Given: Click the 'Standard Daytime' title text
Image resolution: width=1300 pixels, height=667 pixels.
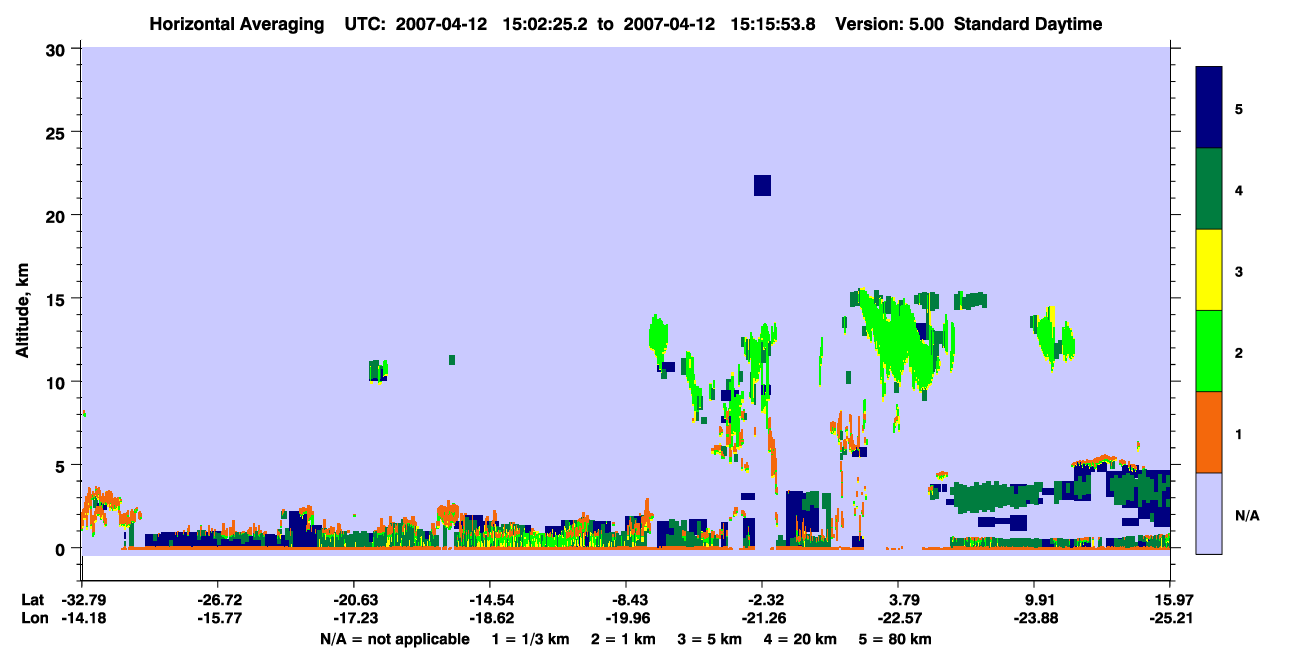Looking at the screenshot, I should [x=1028, y=24].
